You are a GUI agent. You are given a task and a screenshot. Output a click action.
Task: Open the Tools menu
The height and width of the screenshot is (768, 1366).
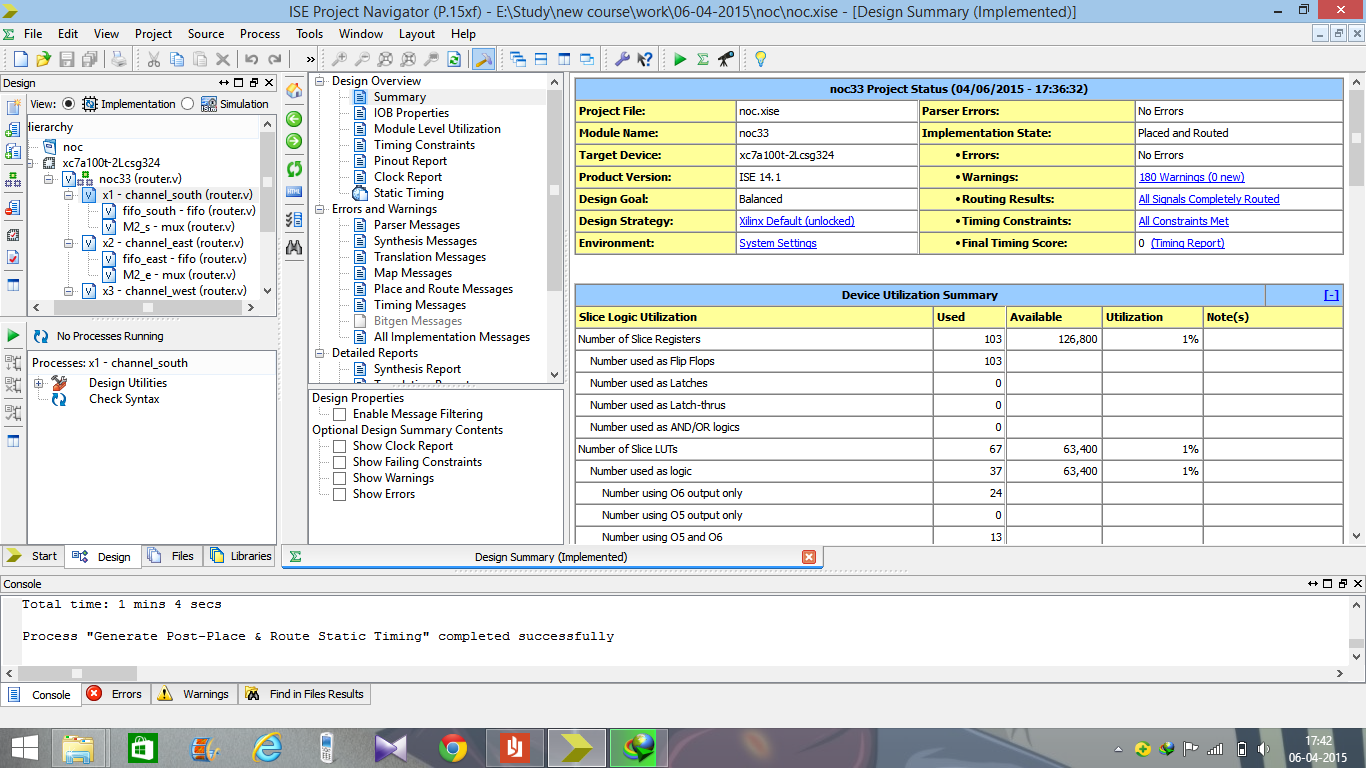(309, 34)
